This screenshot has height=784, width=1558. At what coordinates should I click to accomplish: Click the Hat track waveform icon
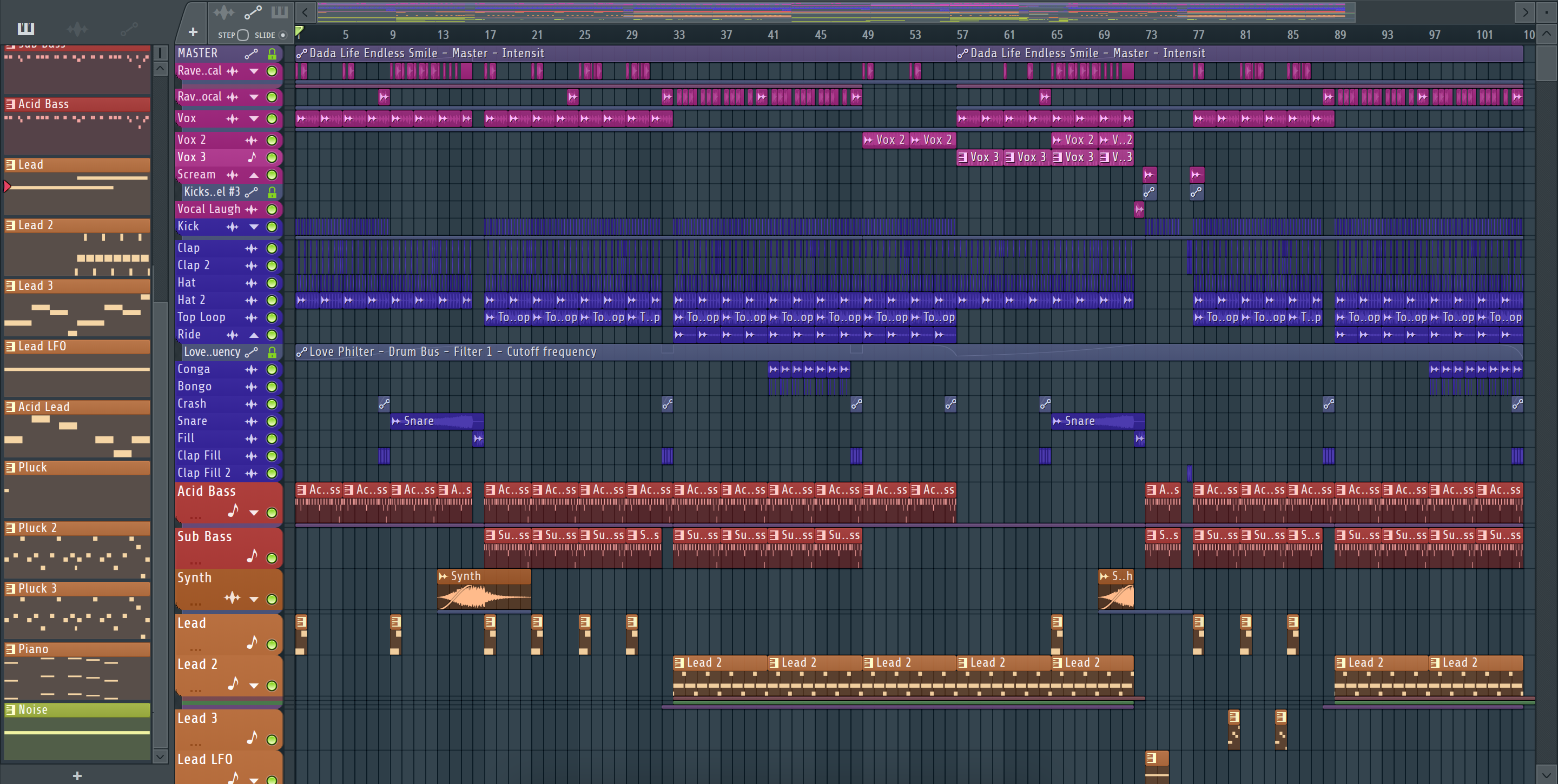(251, 283)
